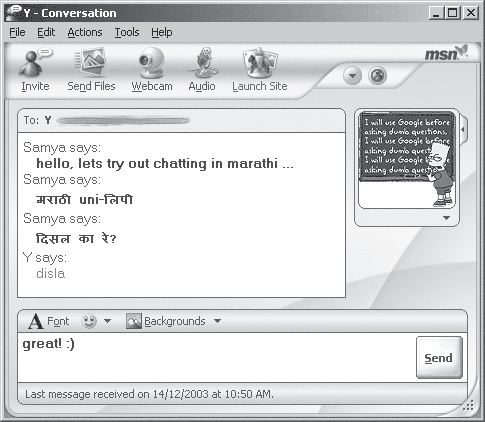Expand the Backgrounds dropdown arrow
This screenshot has width=485, height=422.
pyautogui.click(x=217, y=321)
